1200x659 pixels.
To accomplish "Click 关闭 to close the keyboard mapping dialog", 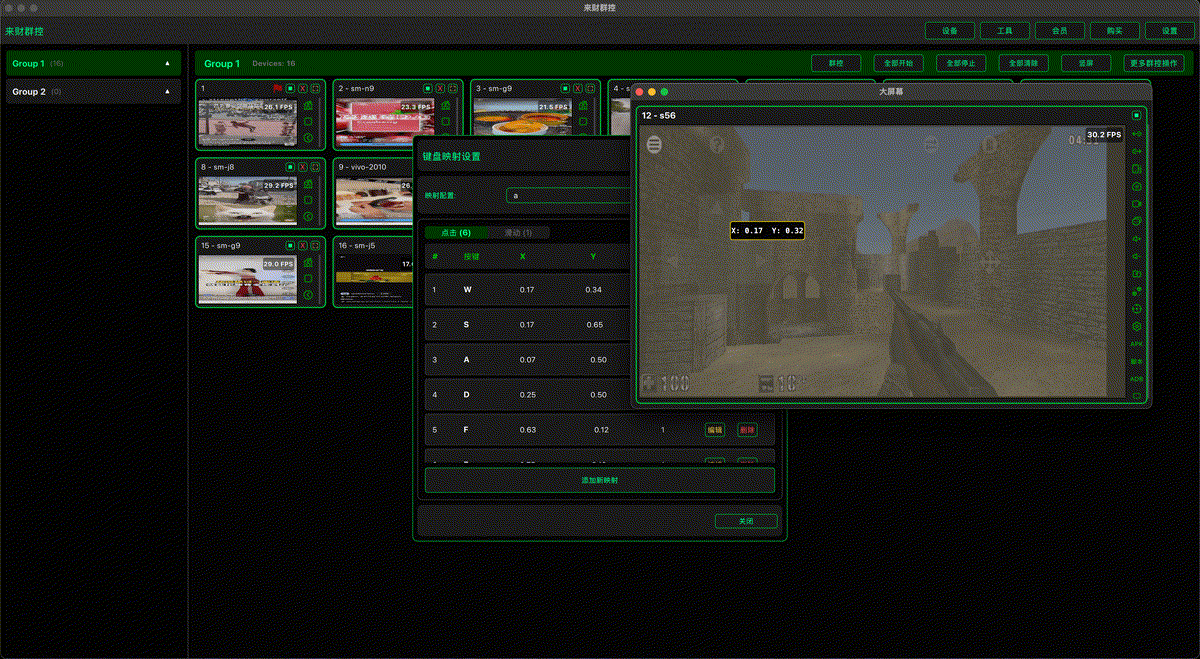I will (x=746, y=521).
